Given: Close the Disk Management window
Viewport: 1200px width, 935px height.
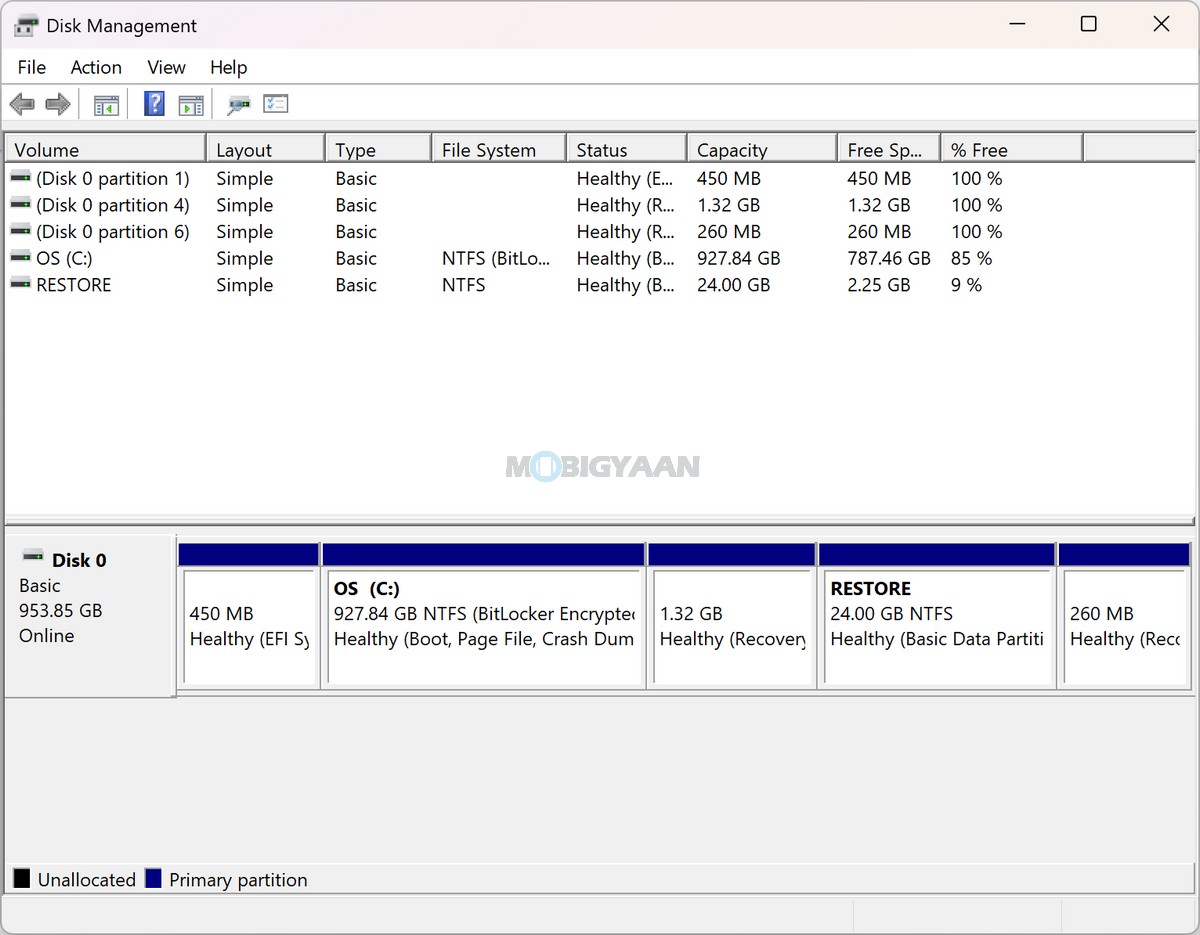Looking at the screenshot, I should coord(1161,24).
